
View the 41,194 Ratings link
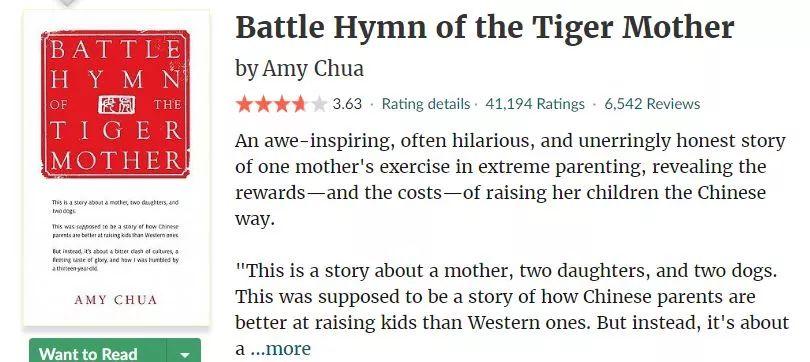tap(535, 104)
